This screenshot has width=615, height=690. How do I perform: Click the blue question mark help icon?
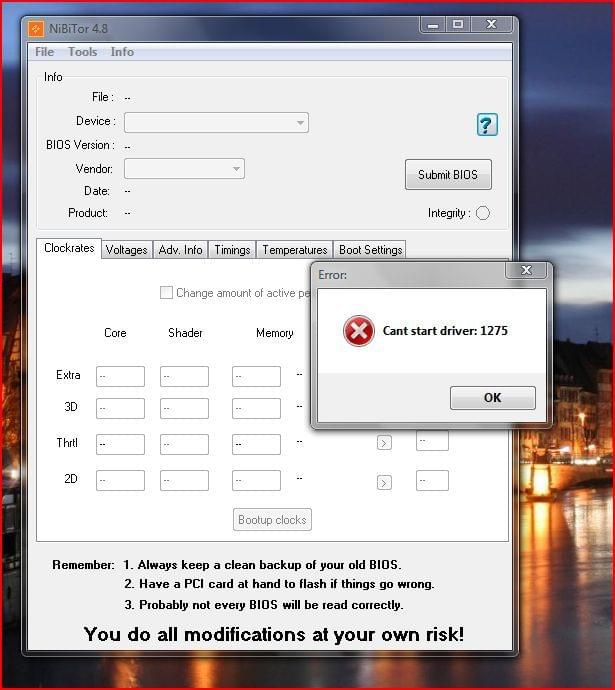(487, 125)
